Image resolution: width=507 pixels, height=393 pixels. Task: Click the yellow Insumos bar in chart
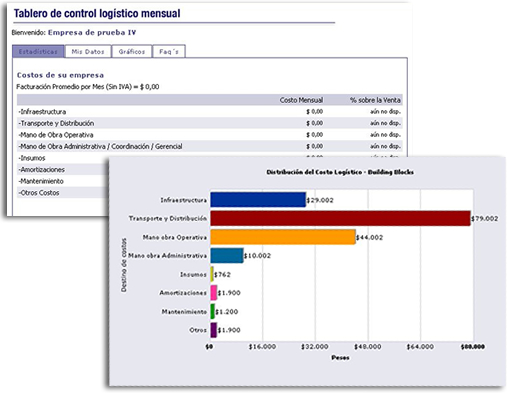click(x=212, y=274)
